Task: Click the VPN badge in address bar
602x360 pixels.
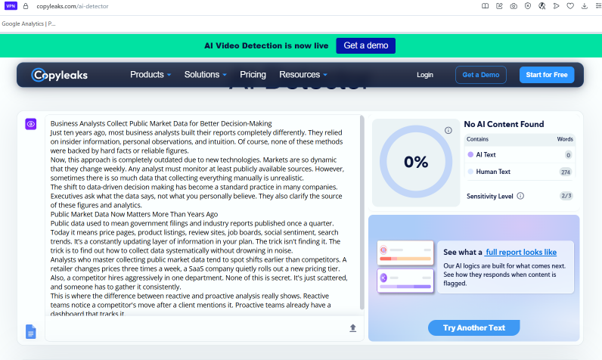Action: pyautogui.click(x=11, y=6)
